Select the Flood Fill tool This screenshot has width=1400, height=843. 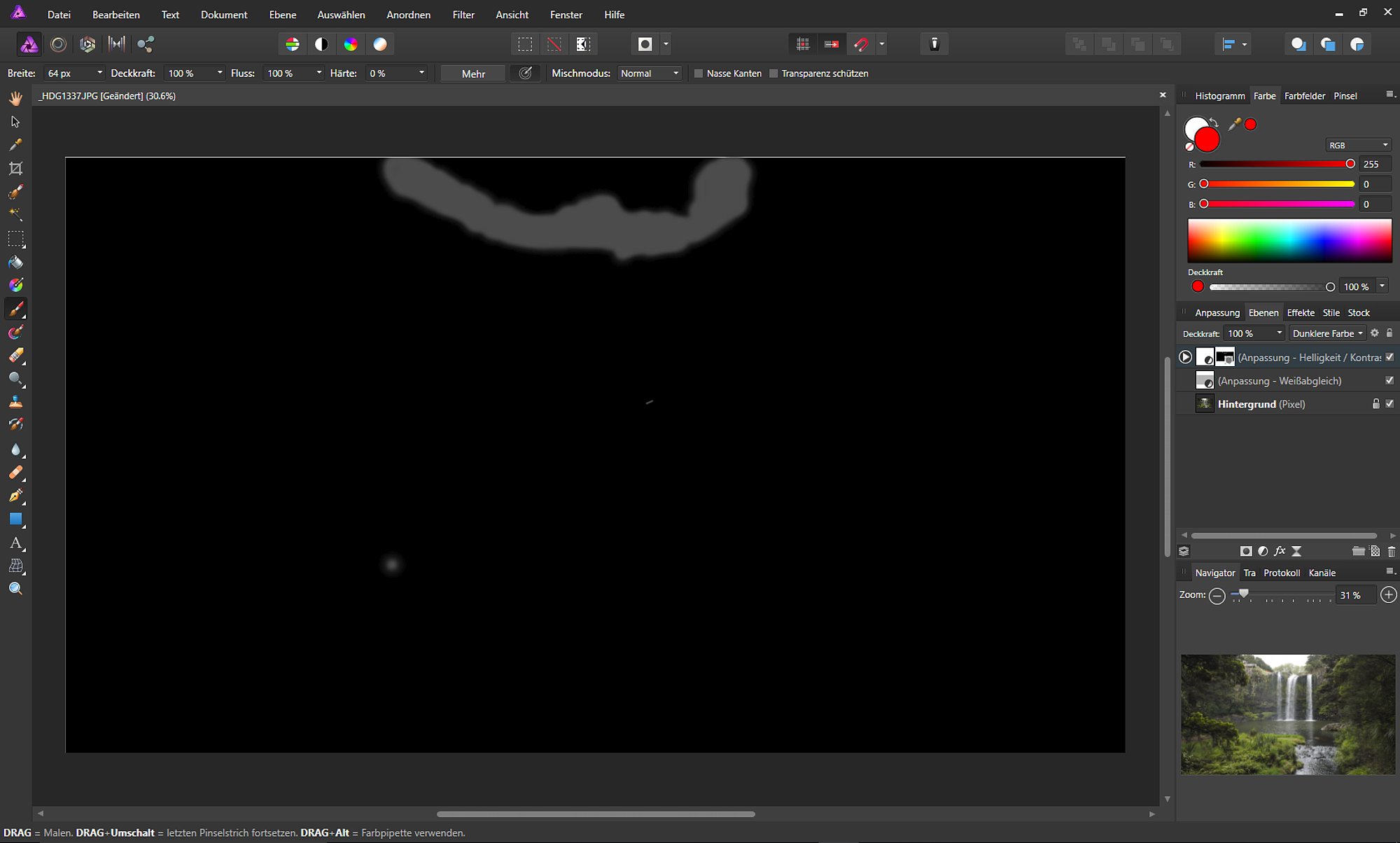15,263
